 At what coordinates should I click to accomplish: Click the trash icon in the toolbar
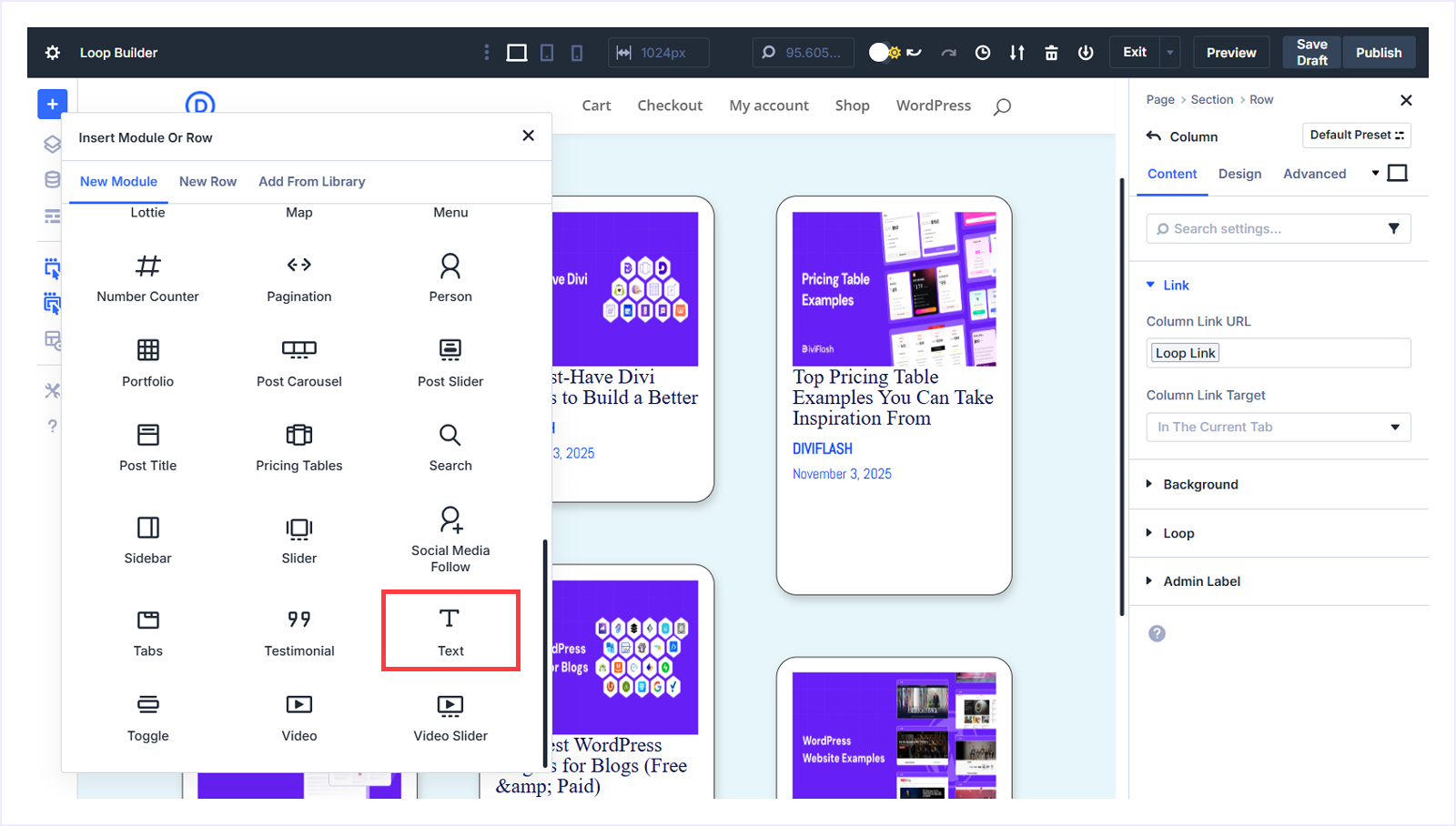1050,52
